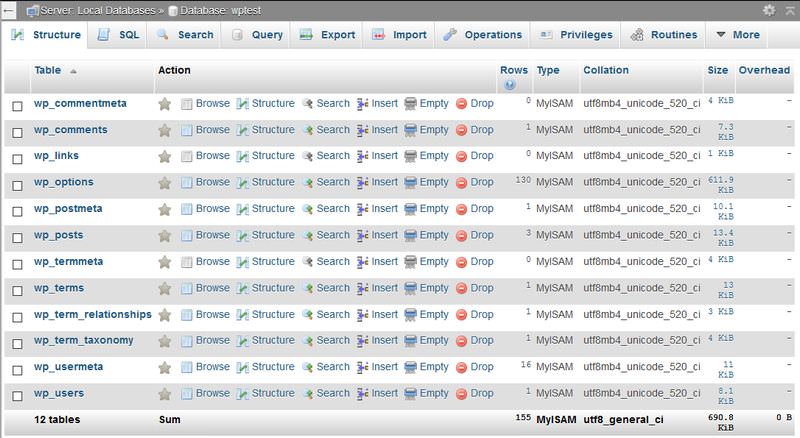Open page settings gear icon
This screenshot has width=800, height=438.
(x=769, y=10)
